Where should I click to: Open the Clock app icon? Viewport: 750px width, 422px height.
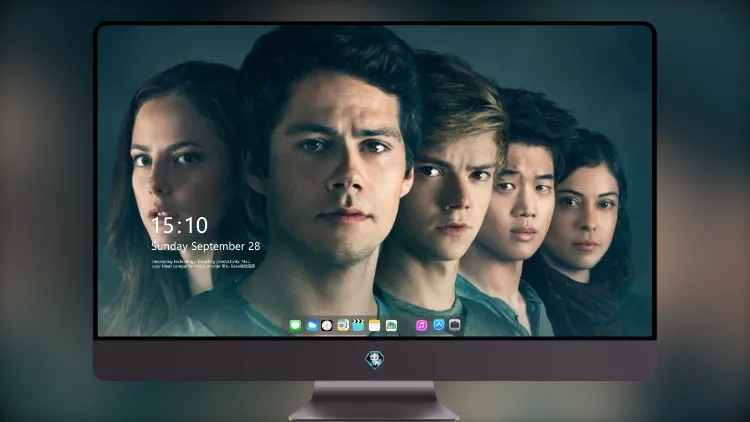tap(327, 326)
